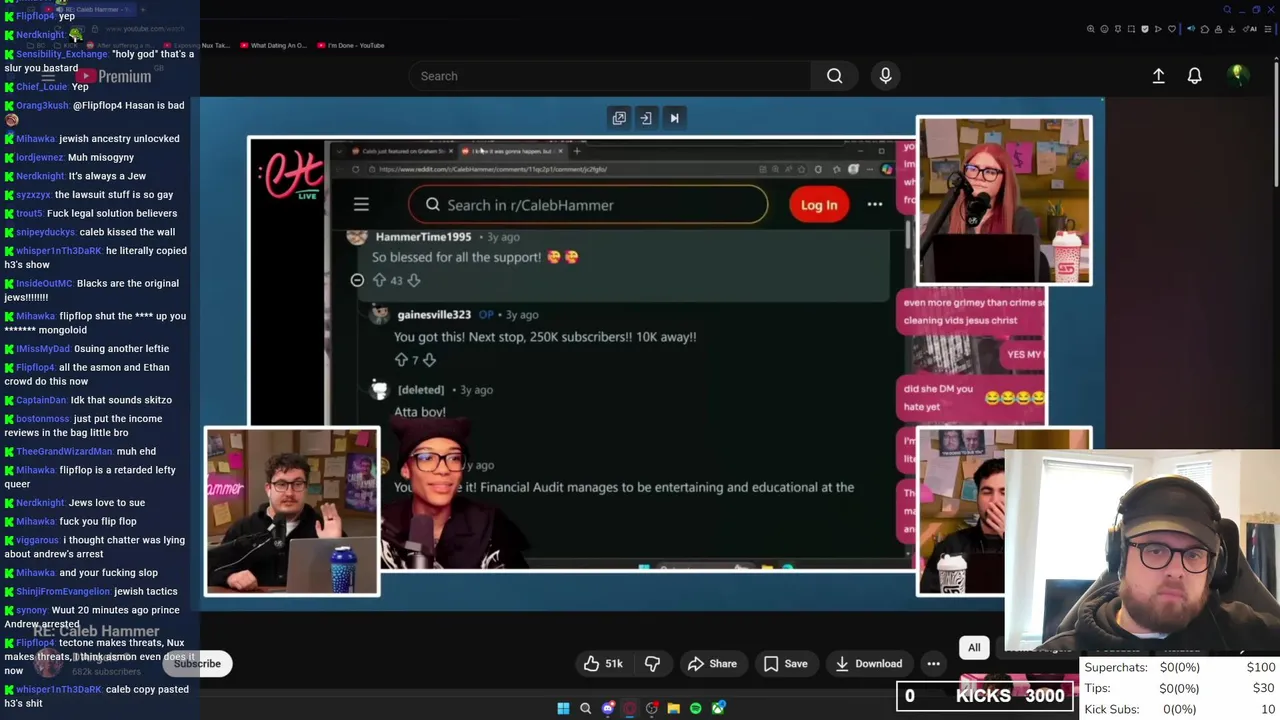Dislike the video

652,663
